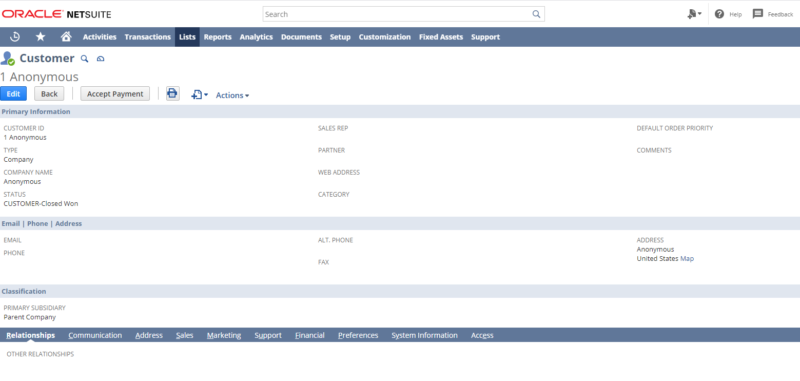800x381 pixels.
Task: Click the Accept Payment button
Action: coord(115,94)
